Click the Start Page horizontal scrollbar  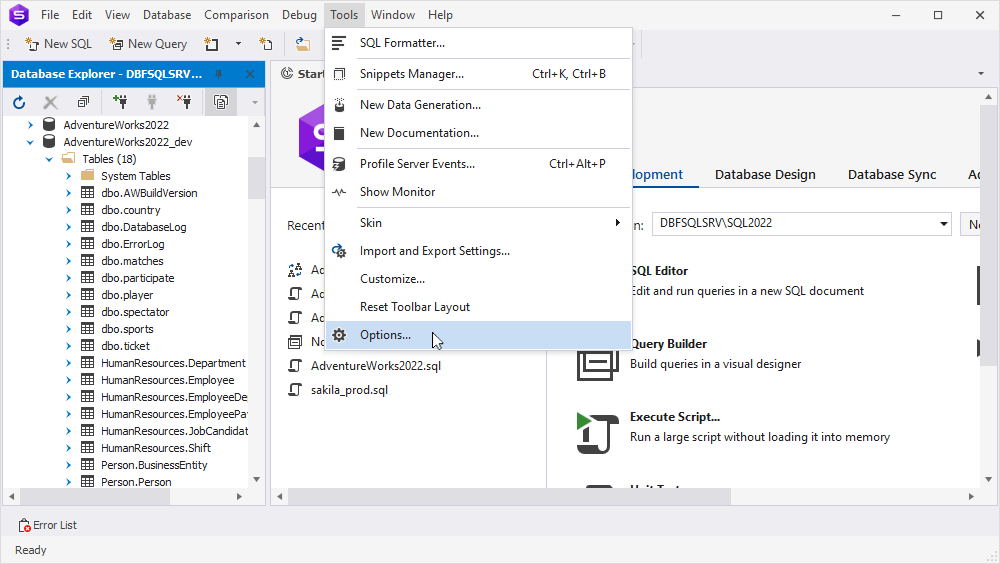pyautogui.click(x=508, y=496)
